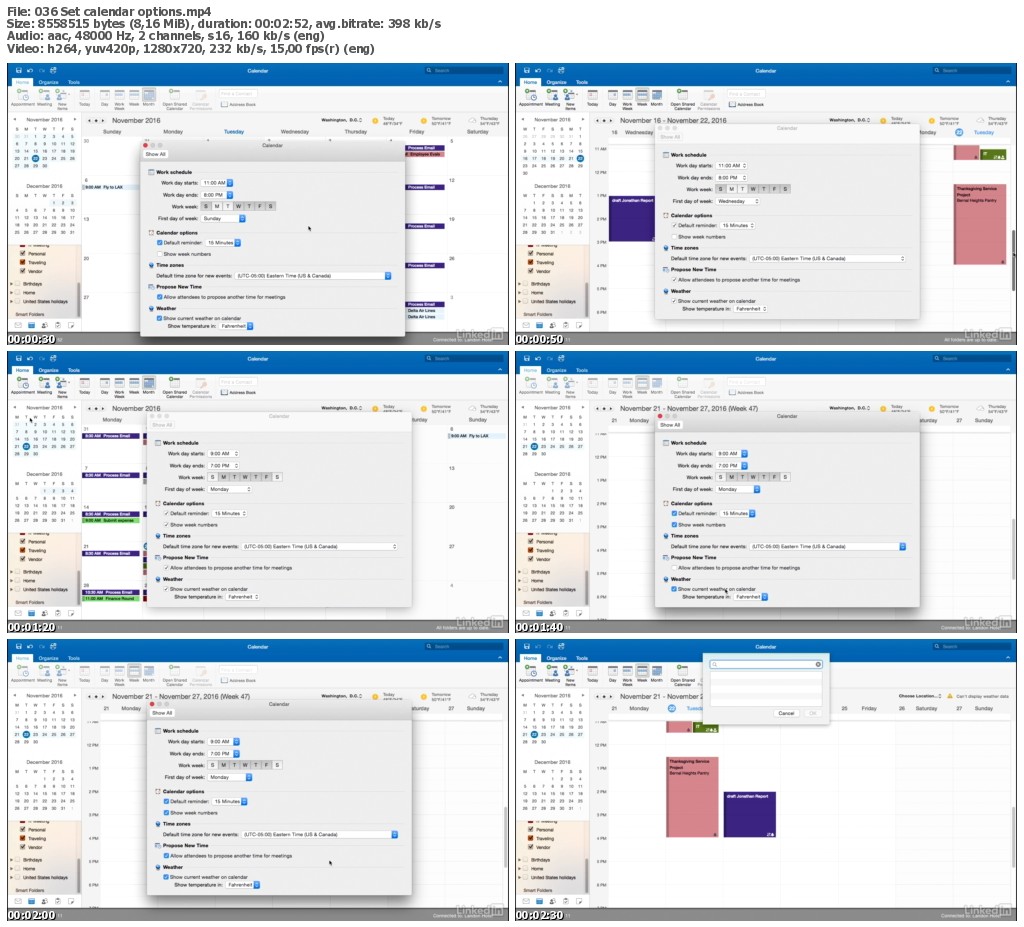Click Show All button in the 00:01:40 frame
Viewport: 1024px width, 927px height.
tap(670, 425)
